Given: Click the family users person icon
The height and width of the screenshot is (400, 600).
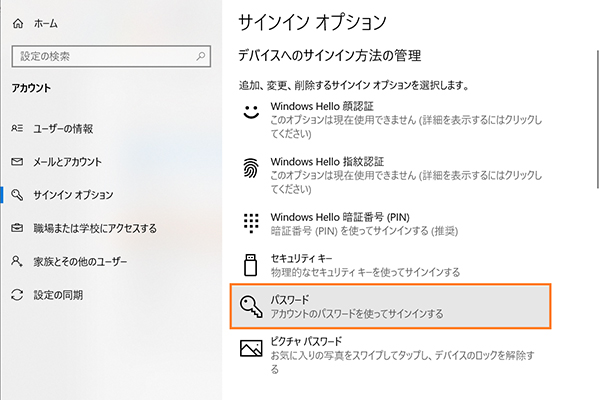Looking at the screenshot, I should pos(17,261).
